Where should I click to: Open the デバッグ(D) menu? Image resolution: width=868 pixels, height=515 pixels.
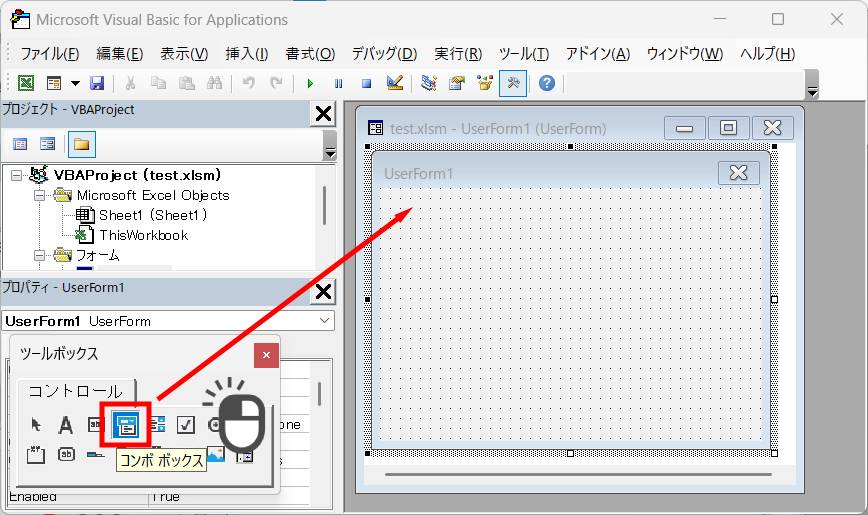pos(385,54)
